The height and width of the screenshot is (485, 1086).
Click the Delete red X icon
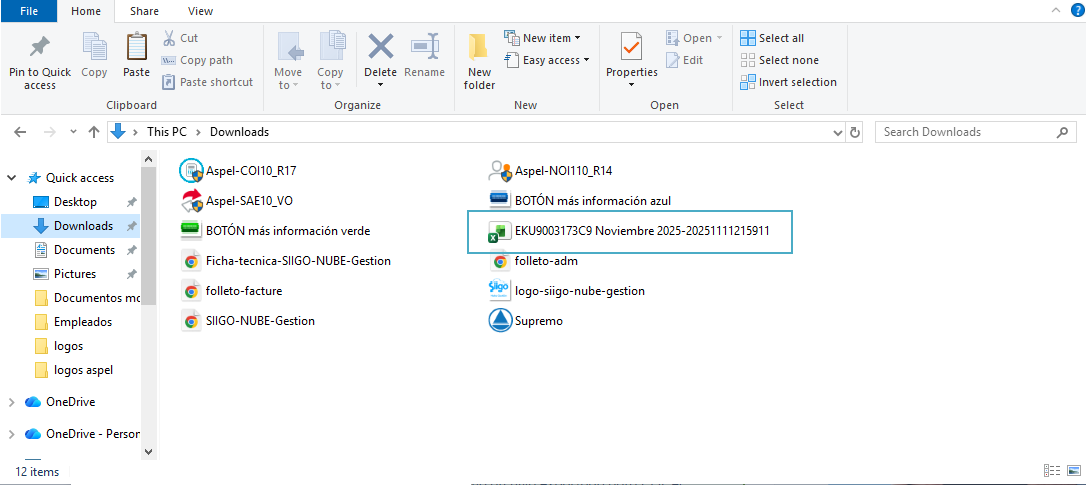tap(380, 48)
